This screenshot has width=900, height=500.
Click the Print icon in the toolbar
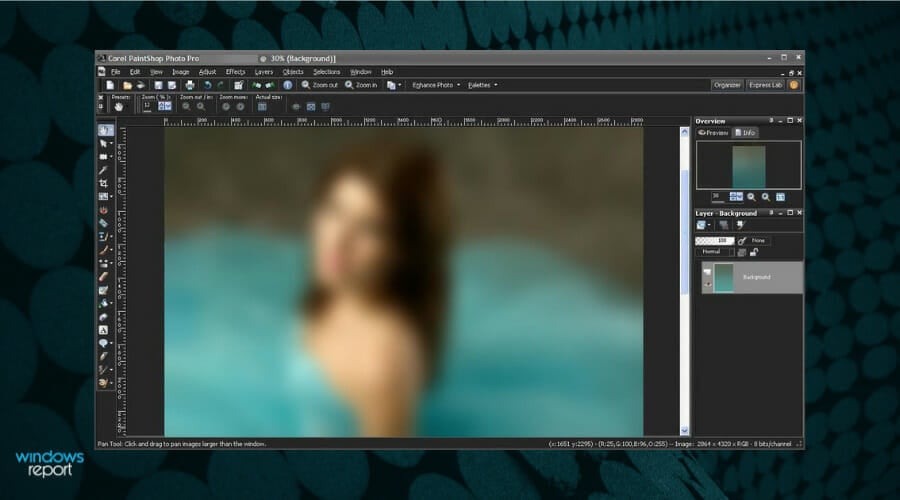(190, 85)
